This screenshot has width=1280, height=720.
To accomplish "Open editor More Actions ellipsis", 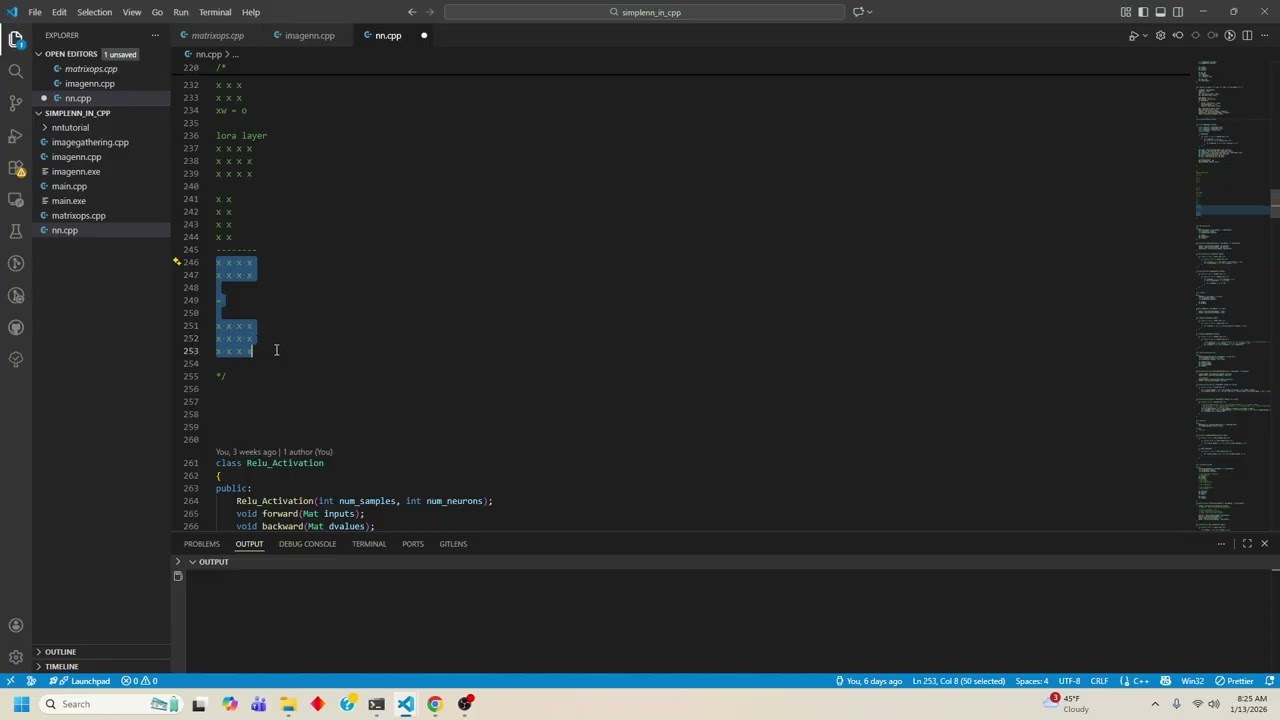I will tap(1264, 35).
